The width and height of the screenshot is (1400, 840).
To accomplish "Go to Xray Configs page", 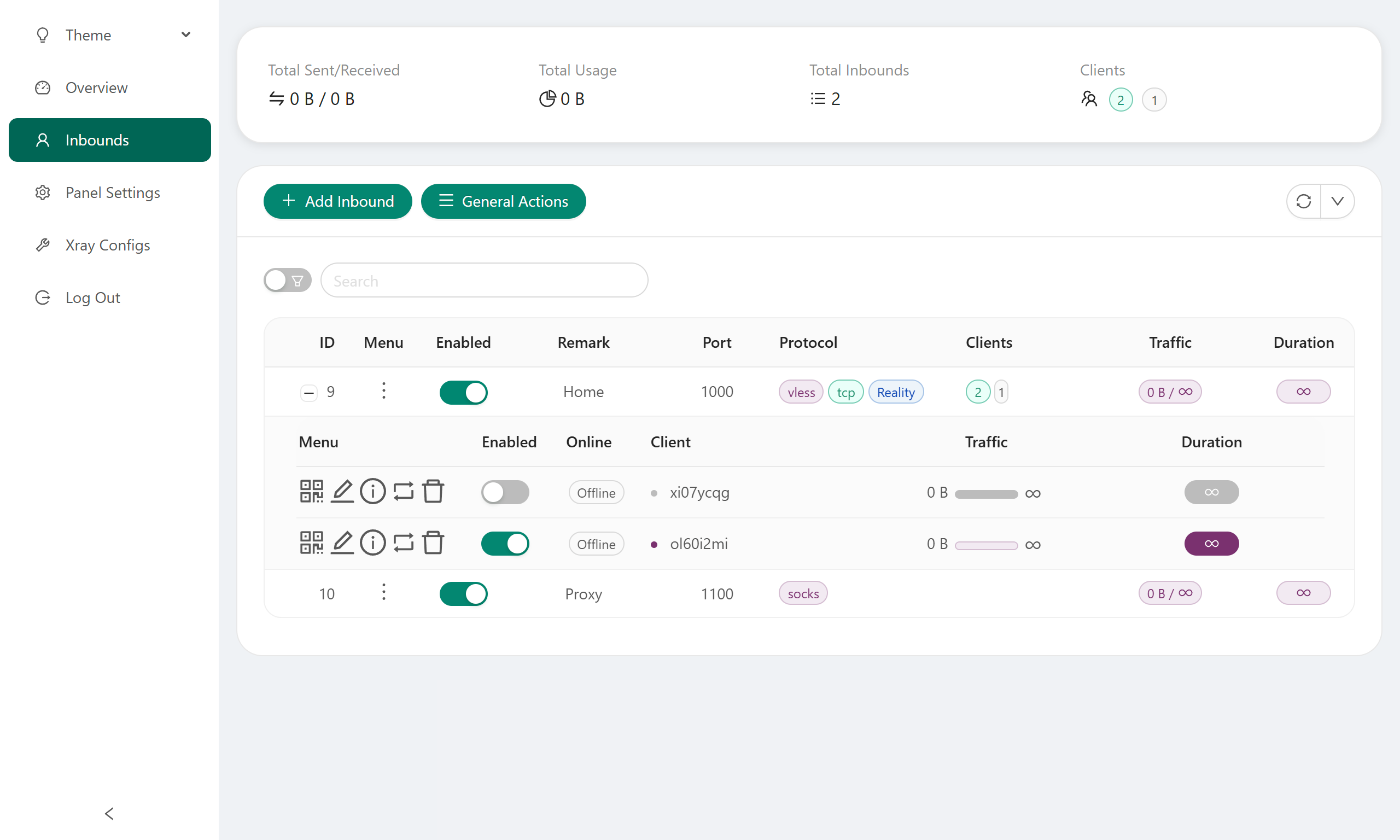I will point(108,245).
